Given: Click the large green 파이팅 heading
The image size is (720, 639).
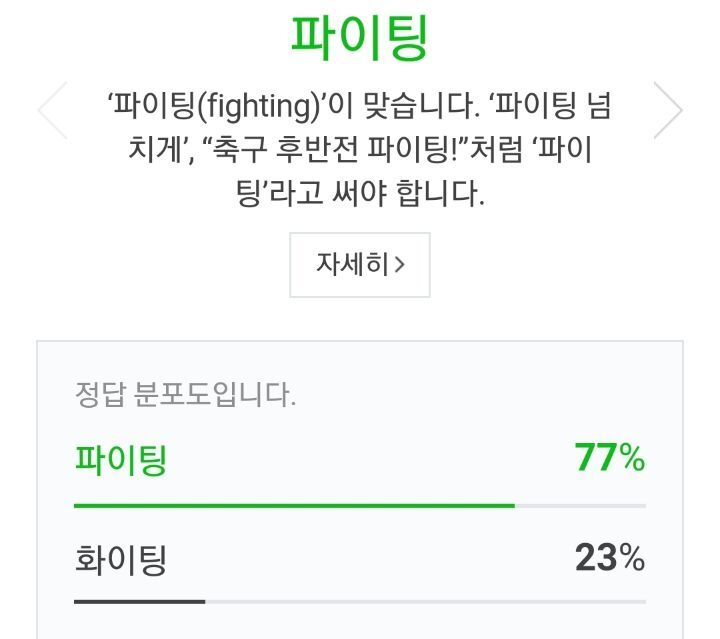Looking at the screenshot, I should coord(360,37).
